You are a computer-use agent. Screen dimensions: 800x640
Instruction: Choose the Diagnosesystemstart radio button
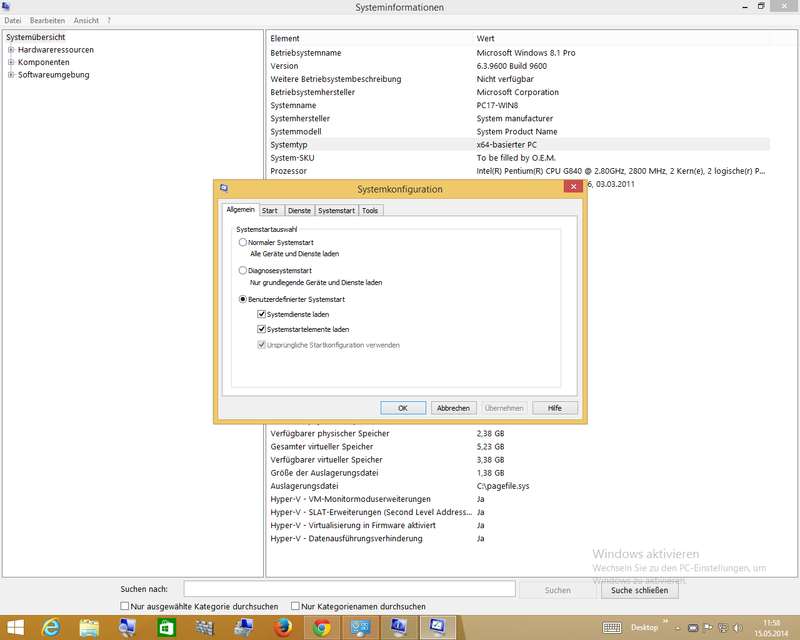pos(242,271)
